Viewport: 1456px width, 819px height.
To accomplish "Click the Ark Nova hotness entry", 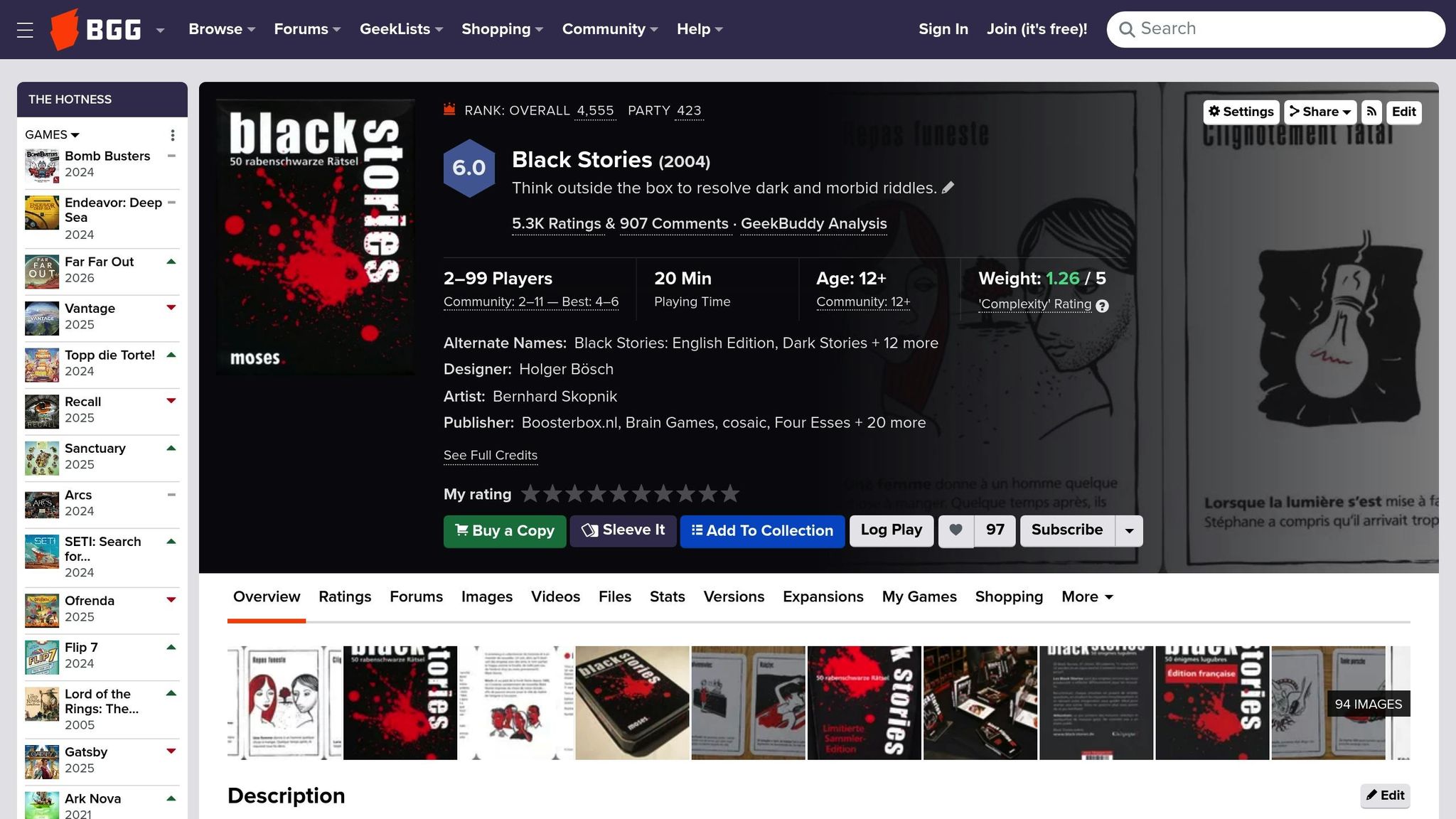I will pos(92,798).
